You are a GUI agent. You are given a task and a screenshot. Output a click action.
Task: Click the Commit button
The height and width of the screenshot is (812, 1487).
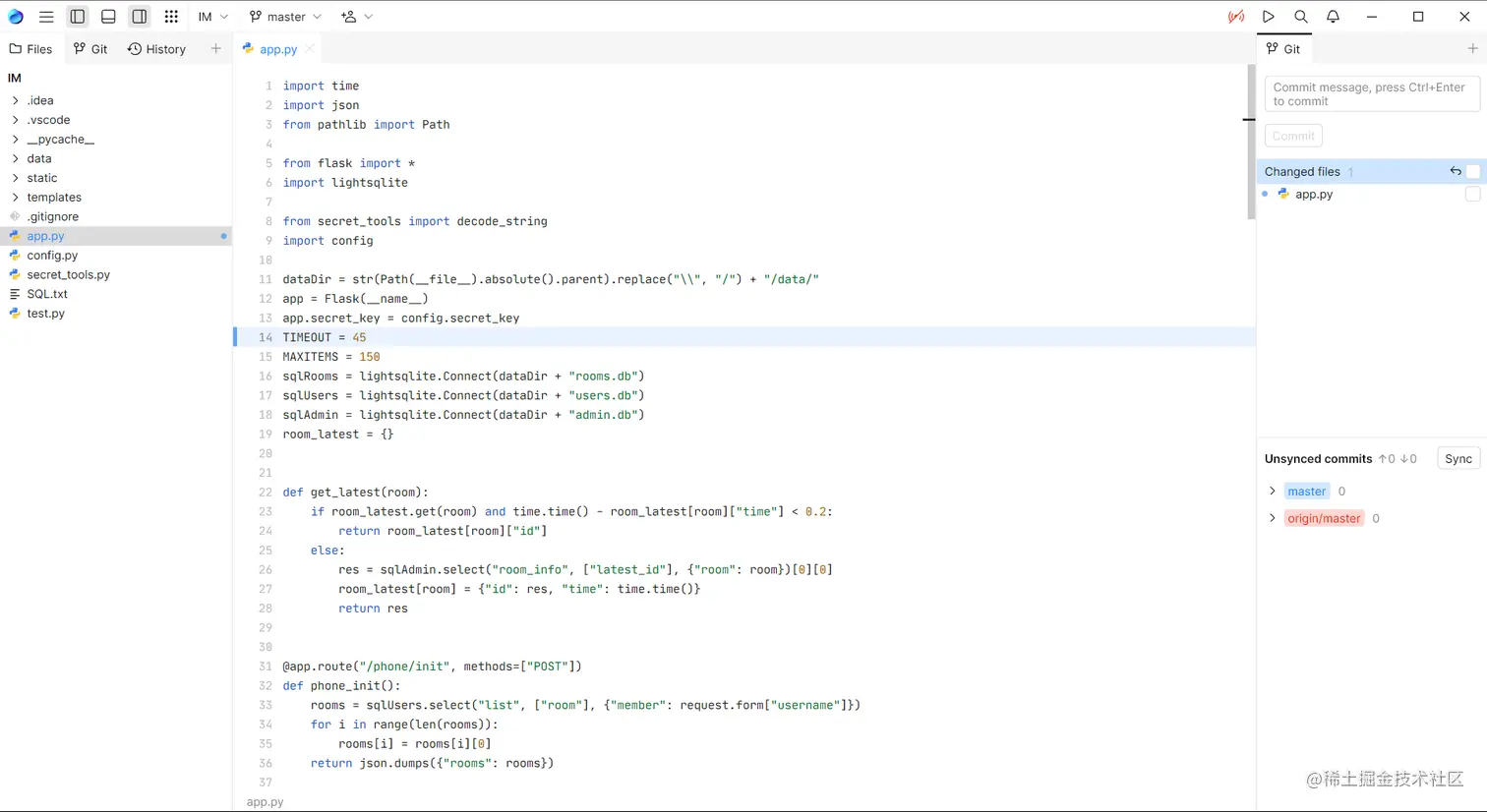click(x=1293, y=136)
